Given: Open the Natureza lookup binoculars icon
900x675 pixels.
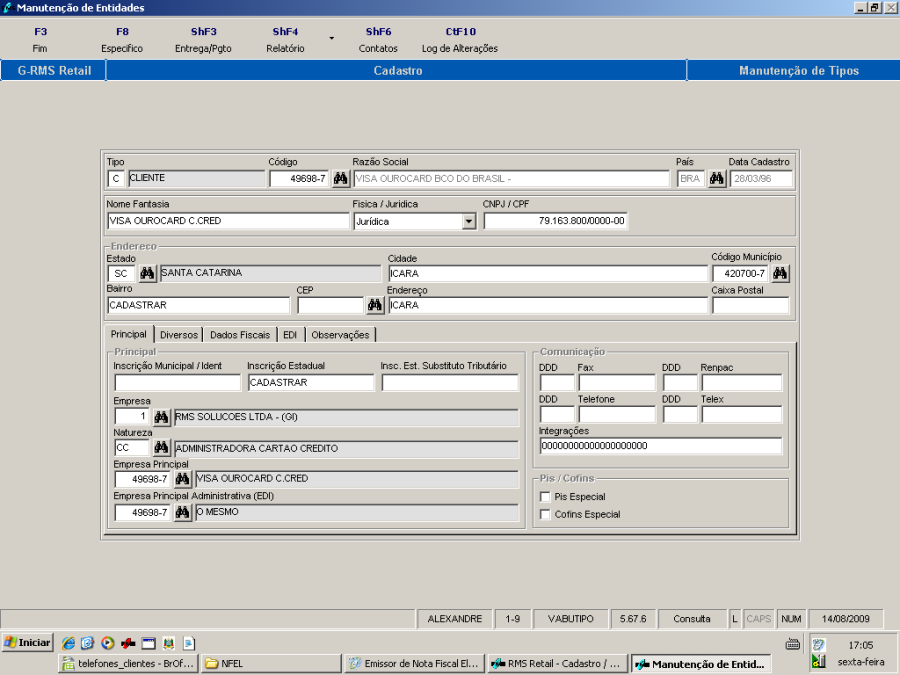Looking at the screenshot, I should (161, 447).
